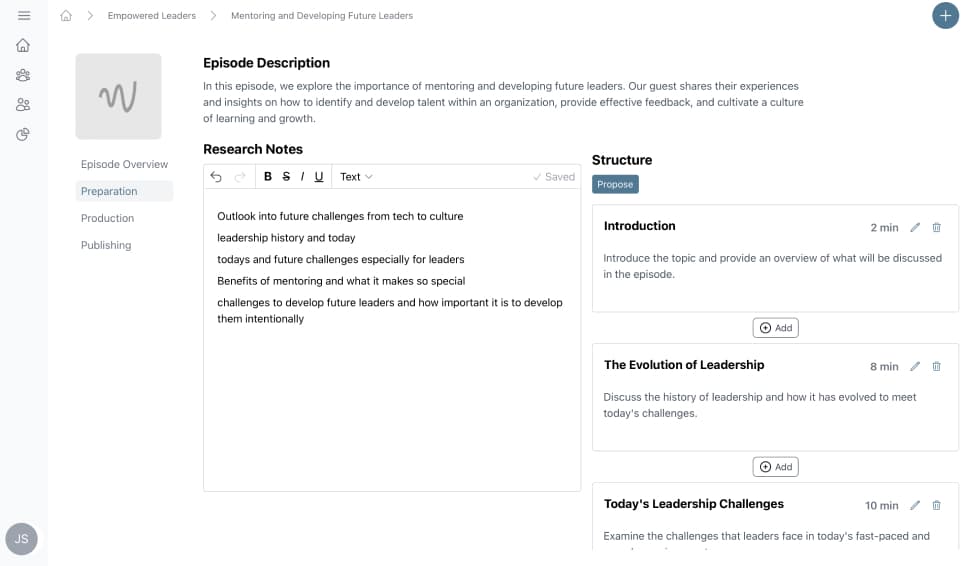Click the Propose button under Structure

tap(615, 184)
